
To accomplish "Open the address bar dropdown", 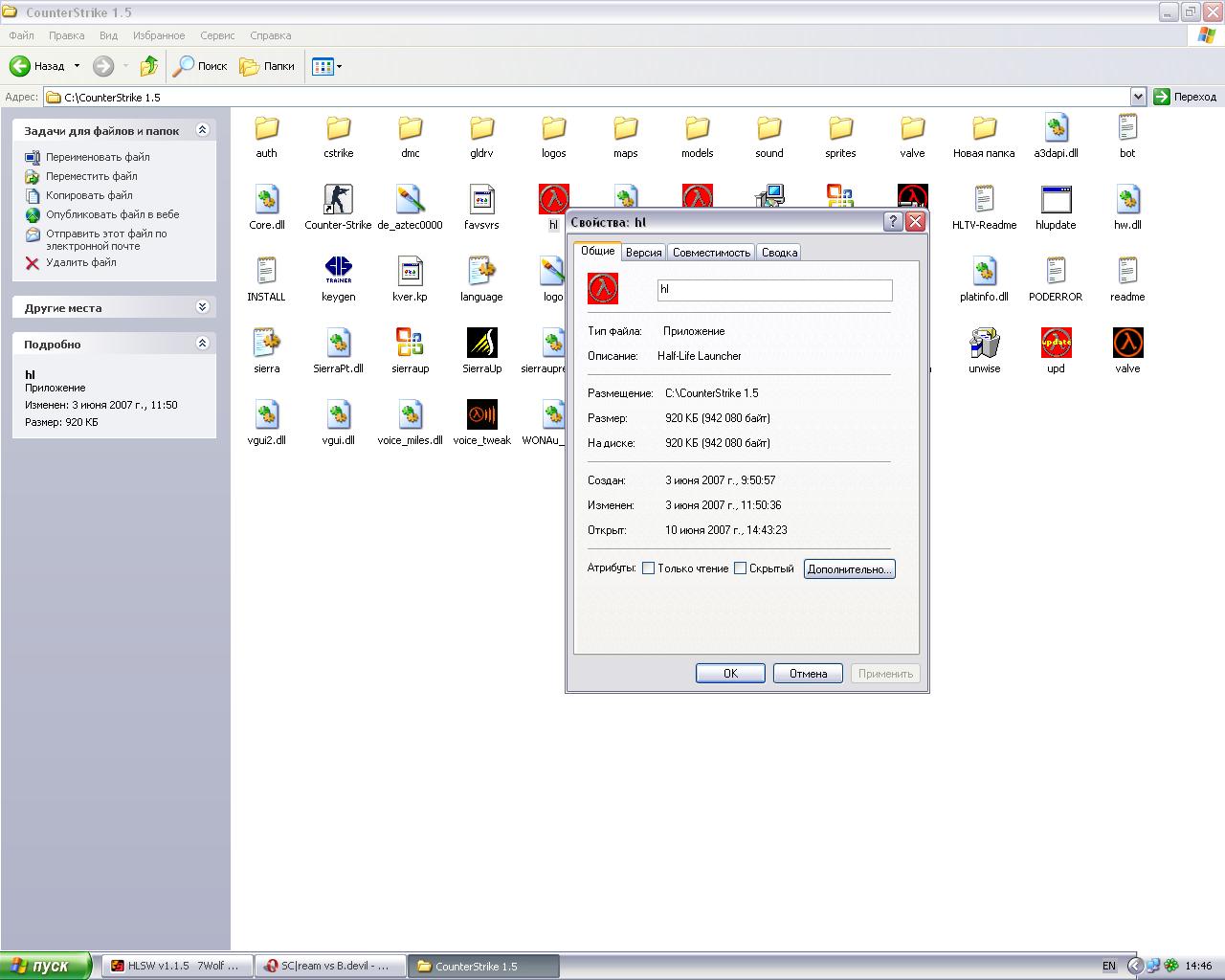I will 1138,97.
